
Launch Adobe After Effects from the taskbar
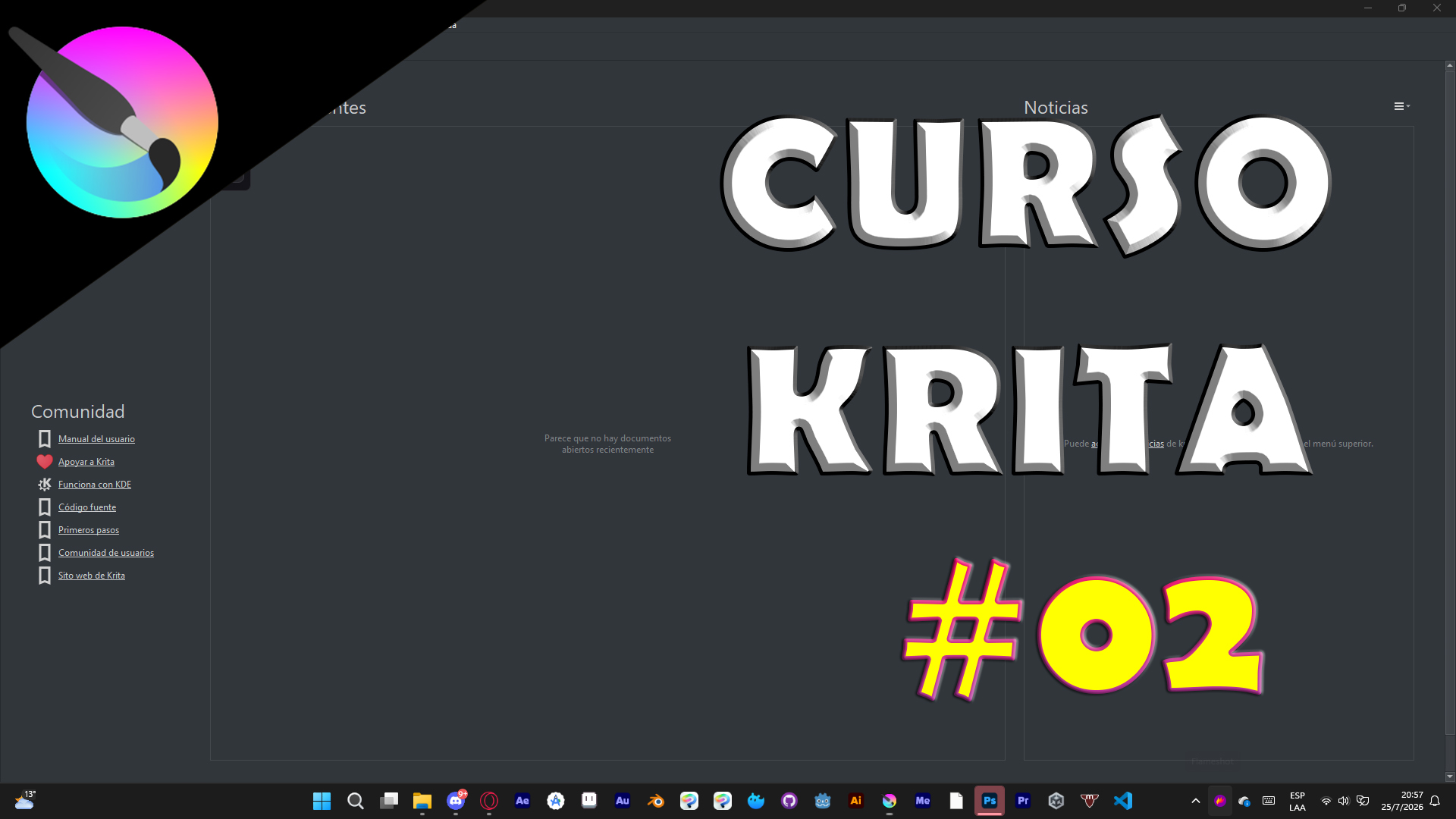tap(522, 801)
